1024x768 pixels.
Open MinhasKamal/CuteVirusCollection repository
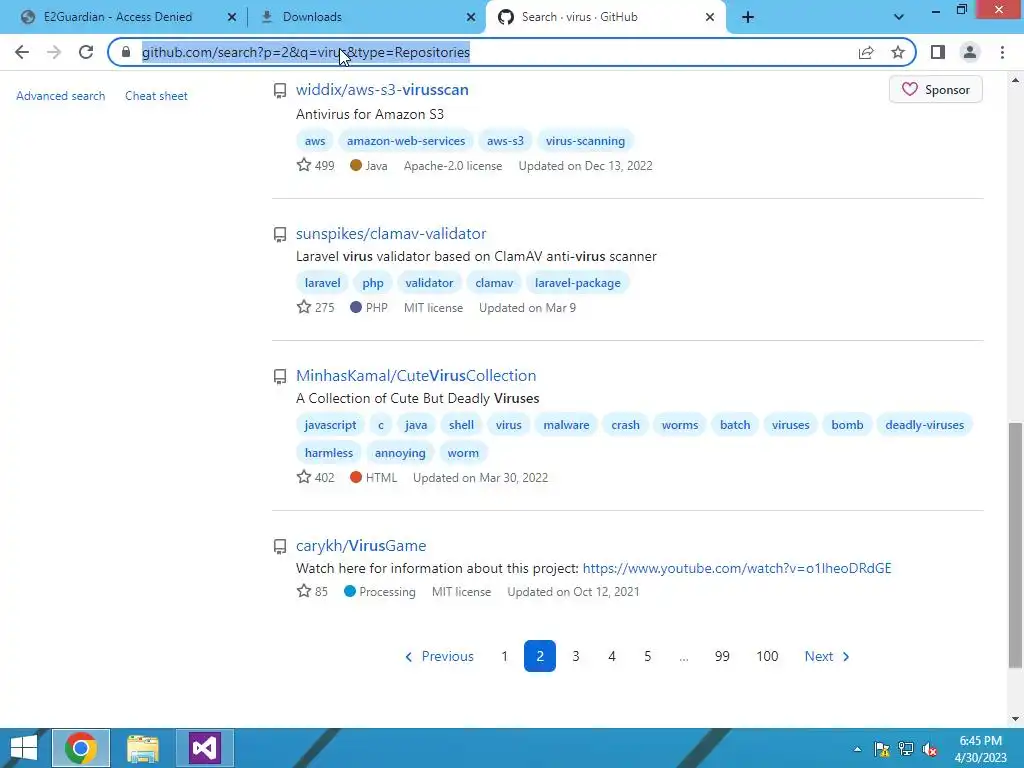(416, 376)
